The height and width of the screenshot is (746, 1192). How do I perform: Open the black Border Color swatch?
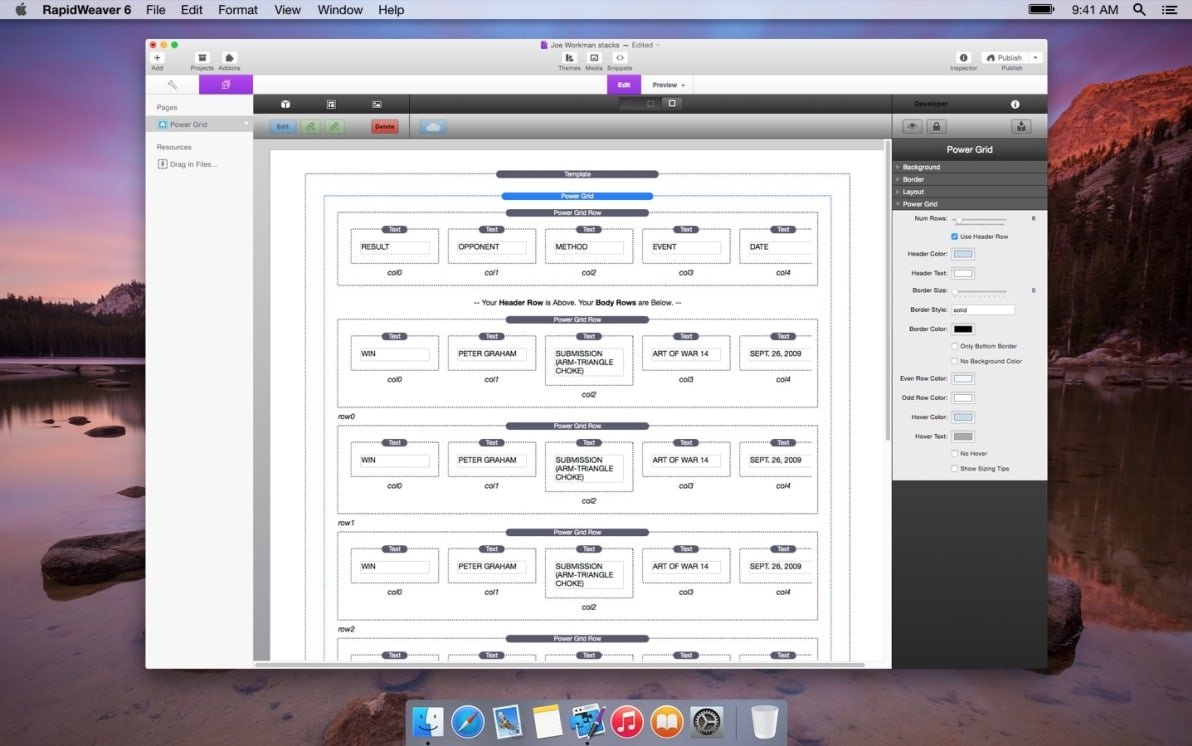pyautogui.click(x=963, y=329)
